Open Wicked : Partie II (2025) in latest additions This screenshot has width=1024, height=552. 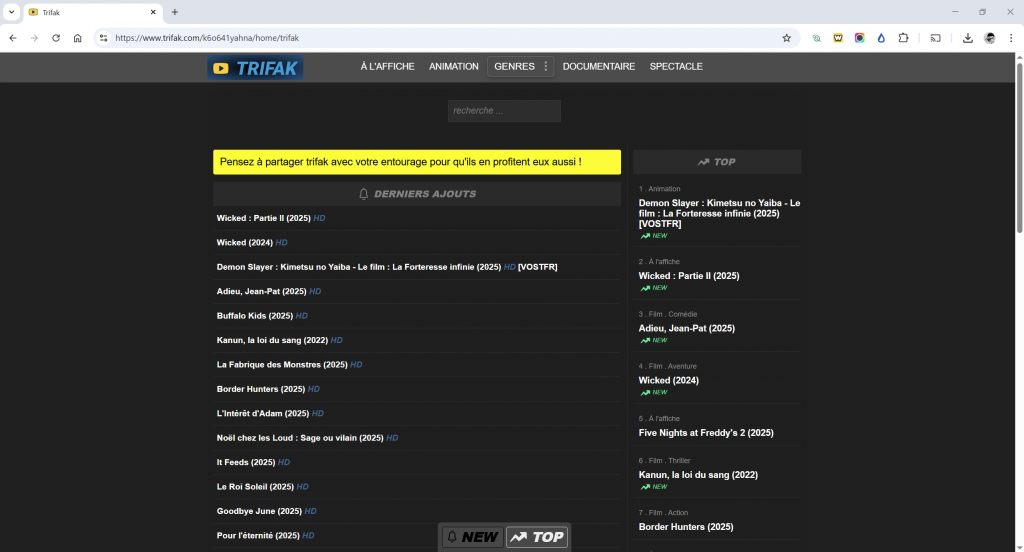tap(263, 218)
